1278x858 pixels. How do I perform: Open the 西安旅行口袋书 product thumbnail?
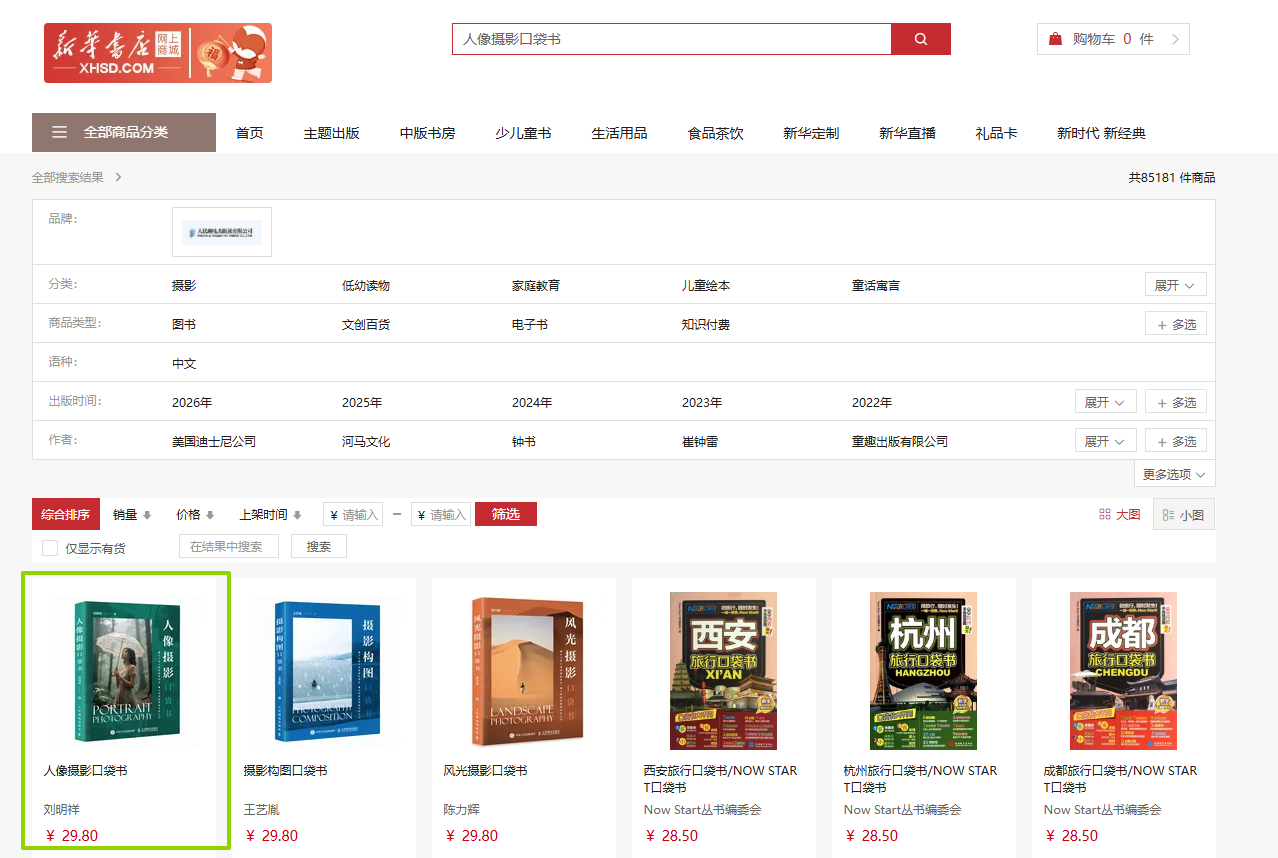point(723,671)
